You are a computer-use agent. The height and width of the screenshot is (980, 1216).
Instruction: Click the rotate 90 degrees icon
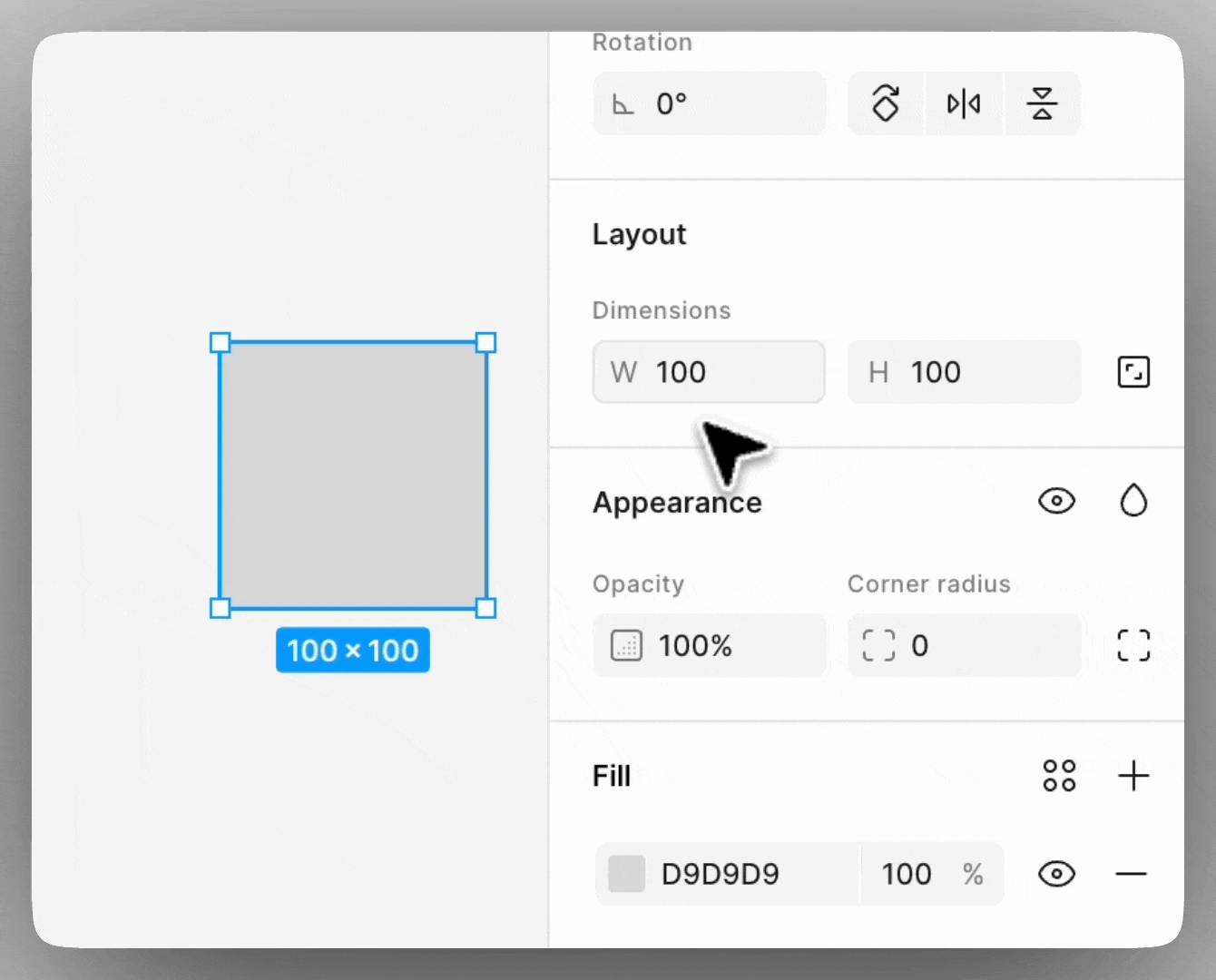(x=886, y=103)
